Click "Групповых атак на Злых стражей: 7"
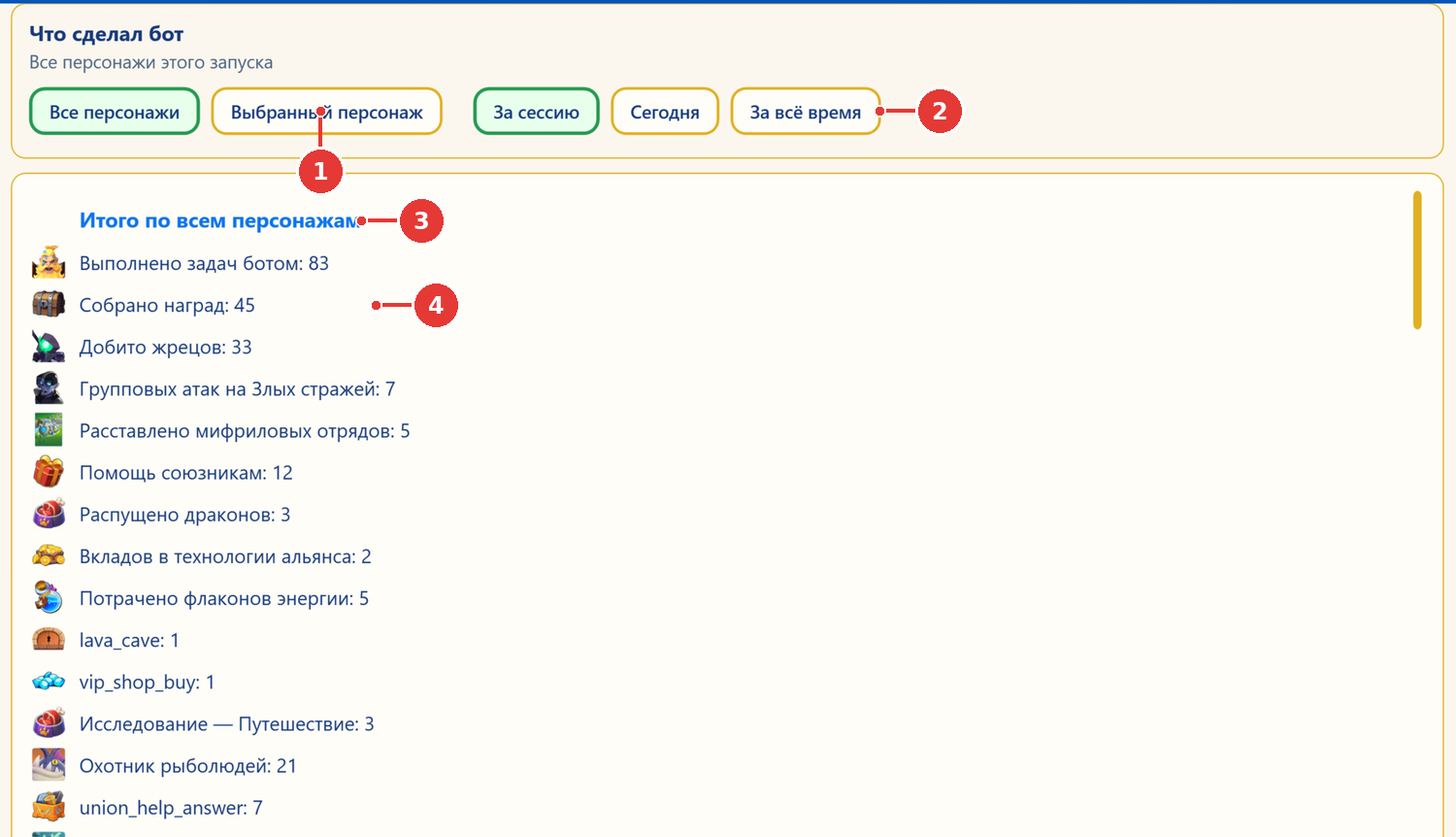Screen dimensions: 1456x837 click(x=237, y=388)
